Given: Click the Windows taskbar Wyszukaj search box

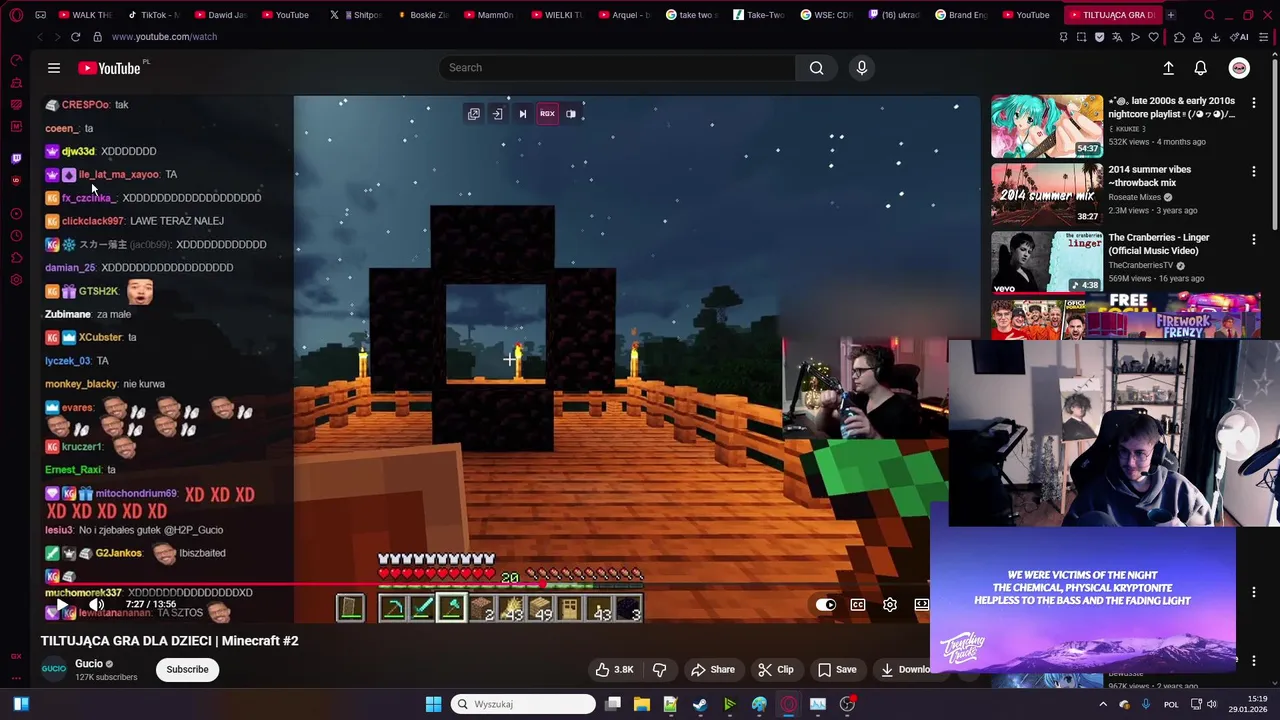Looking at the screenshot, I should tap(524, 704).
